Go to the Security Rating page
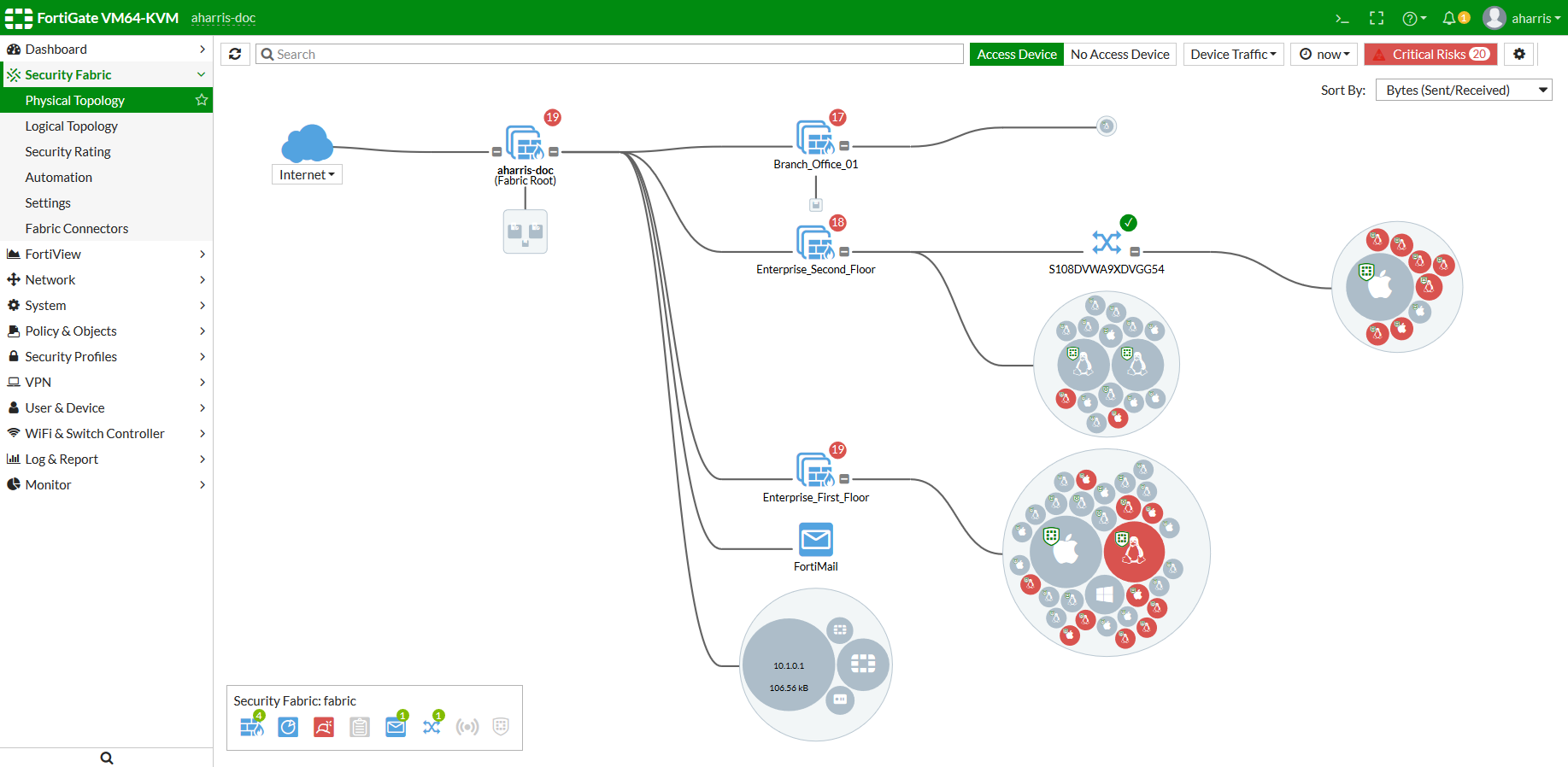Viewport: 1568px width, 767px height. point(68,151)
